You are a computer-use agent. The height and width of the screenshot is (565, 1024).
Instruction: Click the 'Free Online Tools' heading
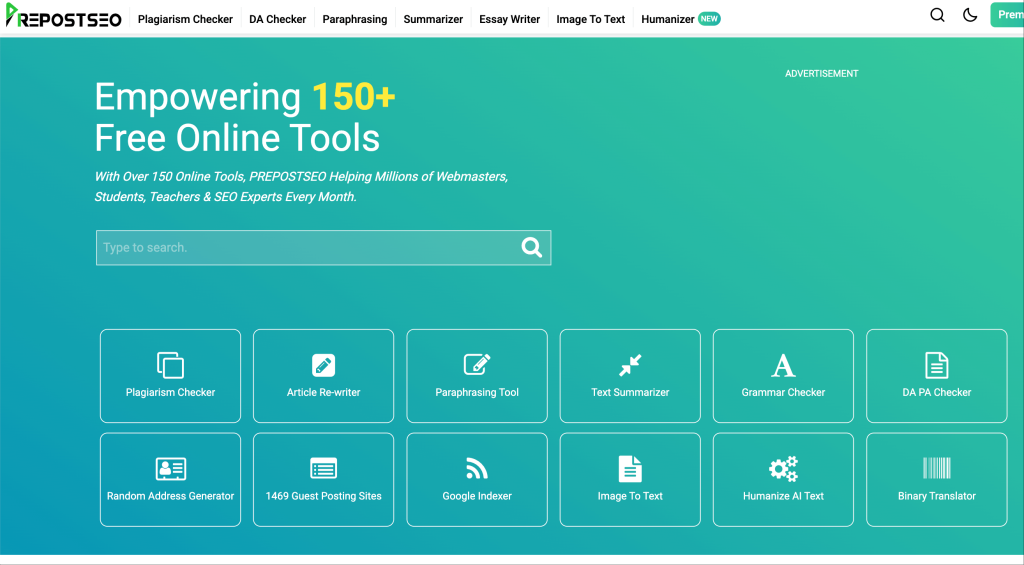(x=237, y=138)
